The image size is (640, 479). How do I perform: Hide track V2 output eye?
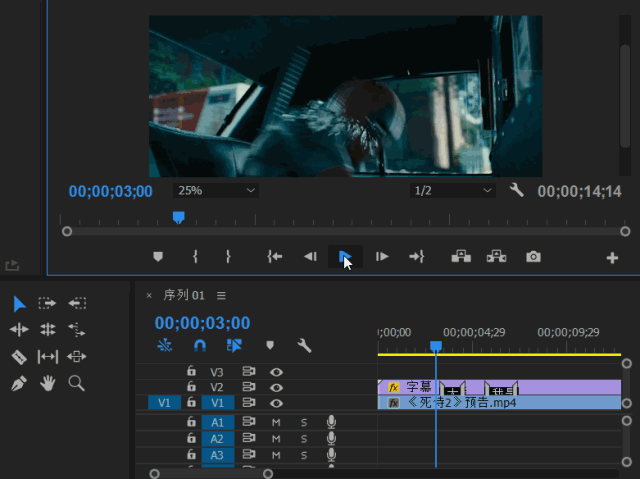[x=276, y=388]
